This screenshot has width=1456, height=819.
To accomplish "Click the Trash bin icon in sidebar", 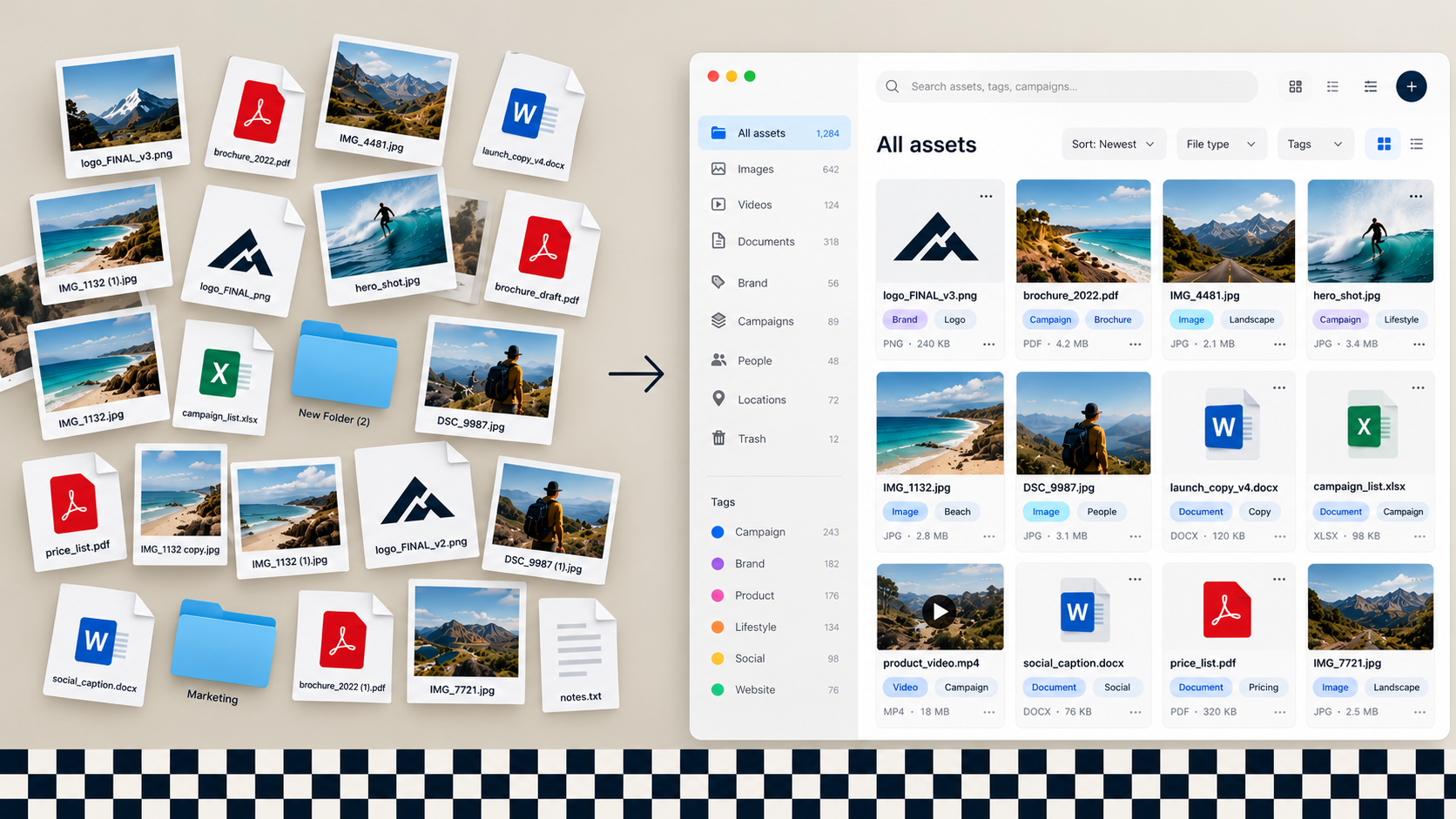I will pos(718,438).
